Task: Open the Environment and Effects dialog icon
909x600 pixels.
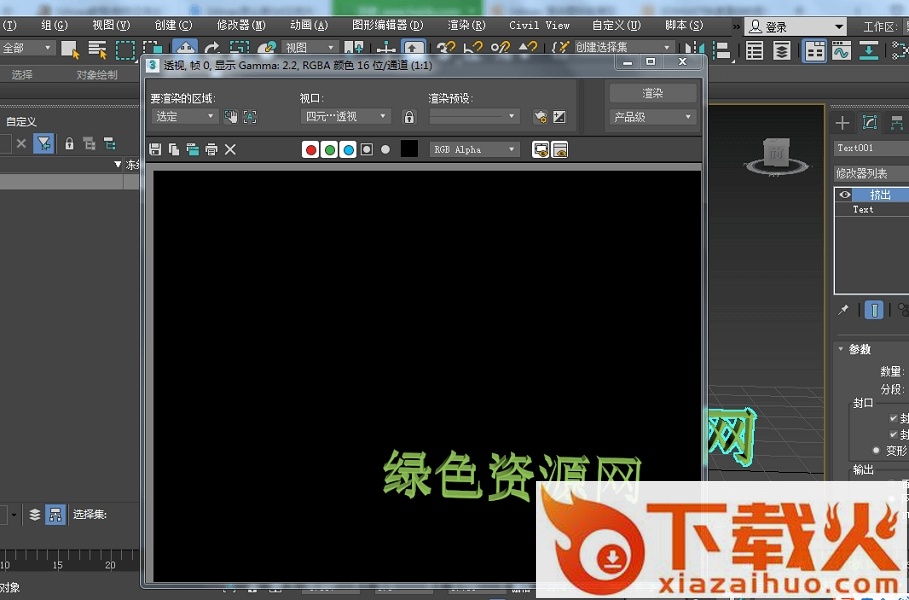Action: click(x=559, y=117)
